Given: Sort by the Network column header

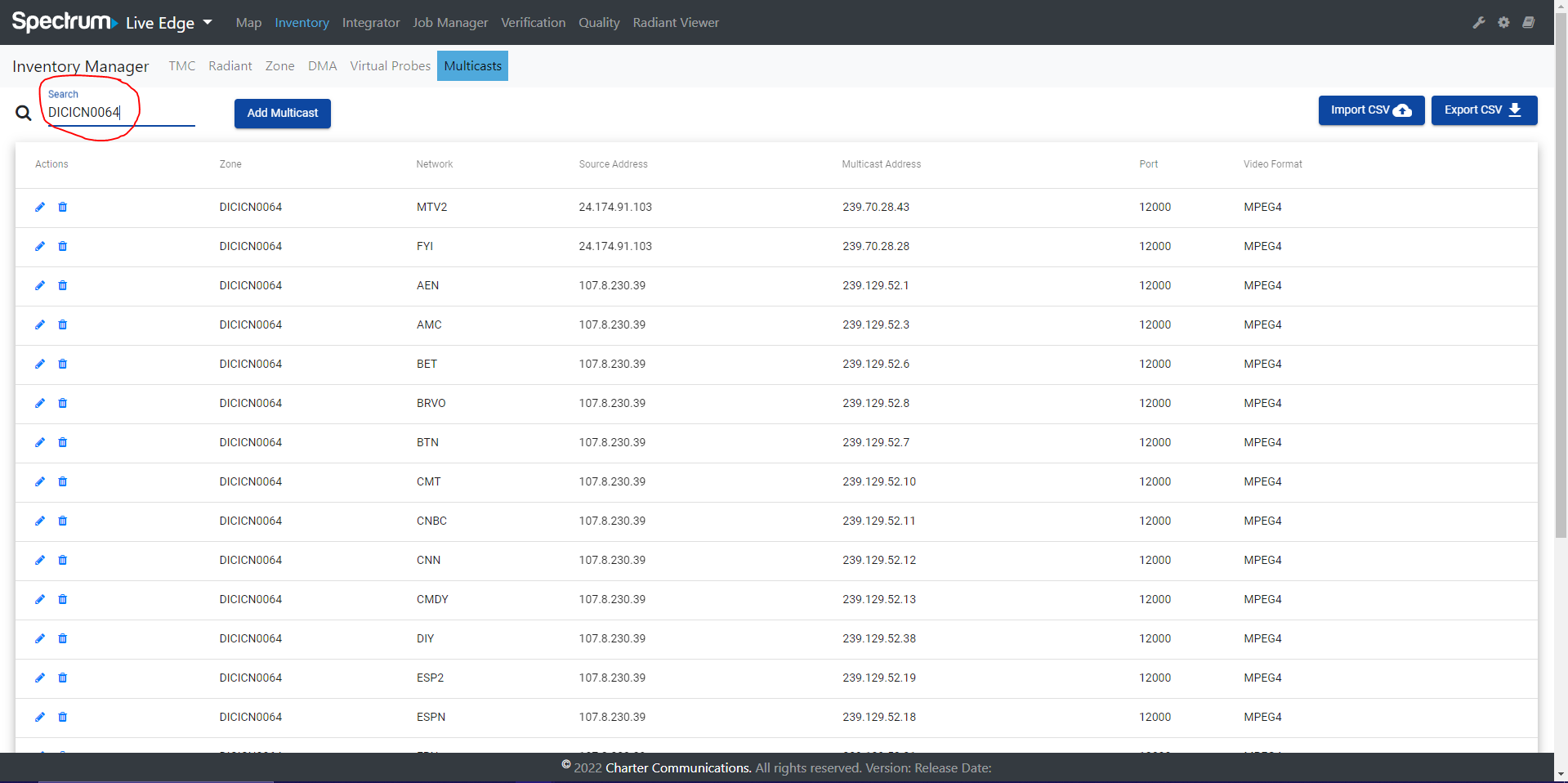Looking at the screenshot, I should click(435, 164).
